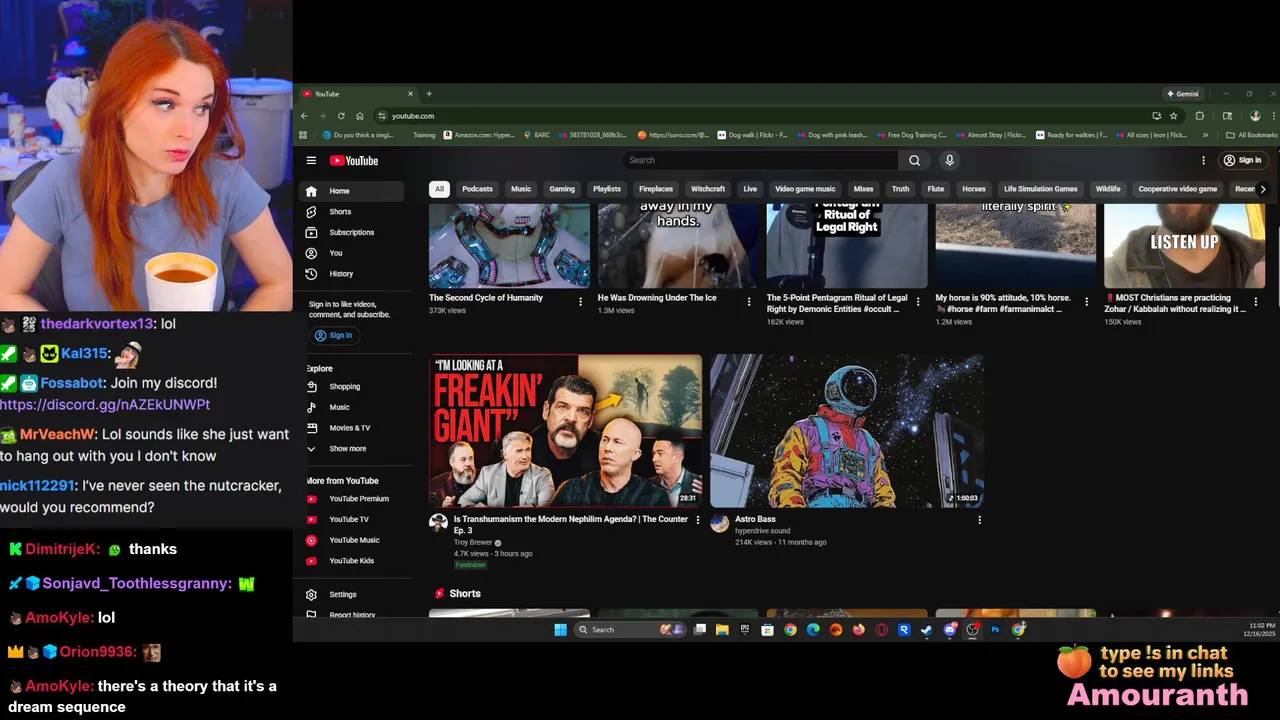Image resolution: width=1280 pixels, height=720 pixels.
Task: Start voice search with microphone icon
Action: (x=949, y=160)
